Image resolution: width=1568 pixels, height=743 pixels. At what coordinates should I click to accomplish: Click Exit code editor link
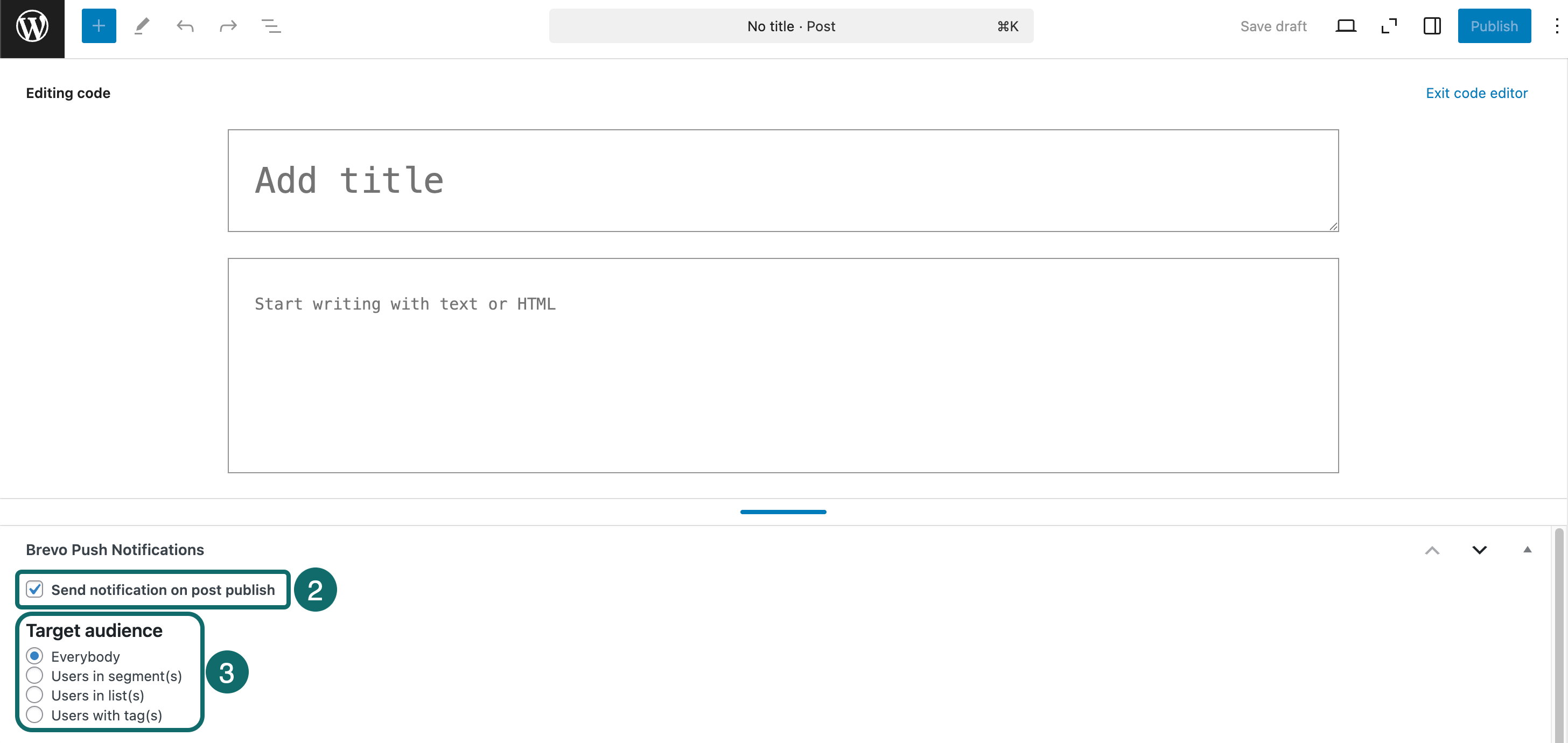point(1476,93)
